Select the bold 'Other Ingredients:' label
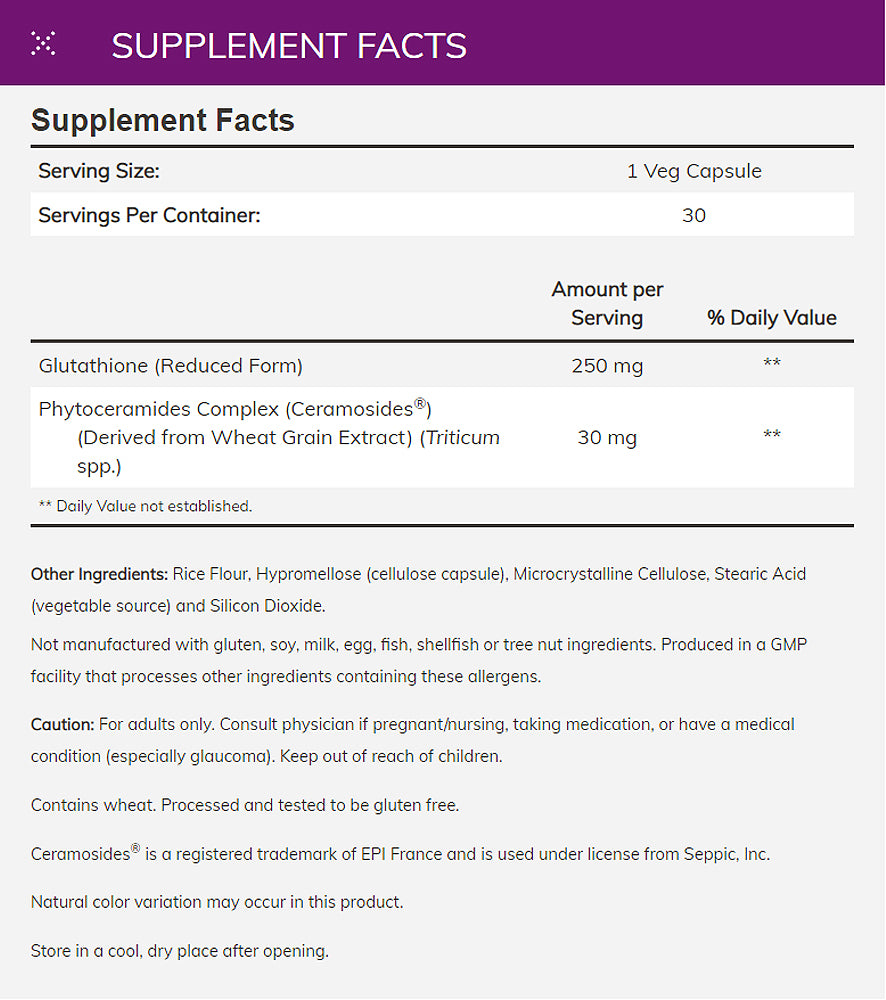The width and height of the screenshot is (886, 1000). click(x=99, y=574)
